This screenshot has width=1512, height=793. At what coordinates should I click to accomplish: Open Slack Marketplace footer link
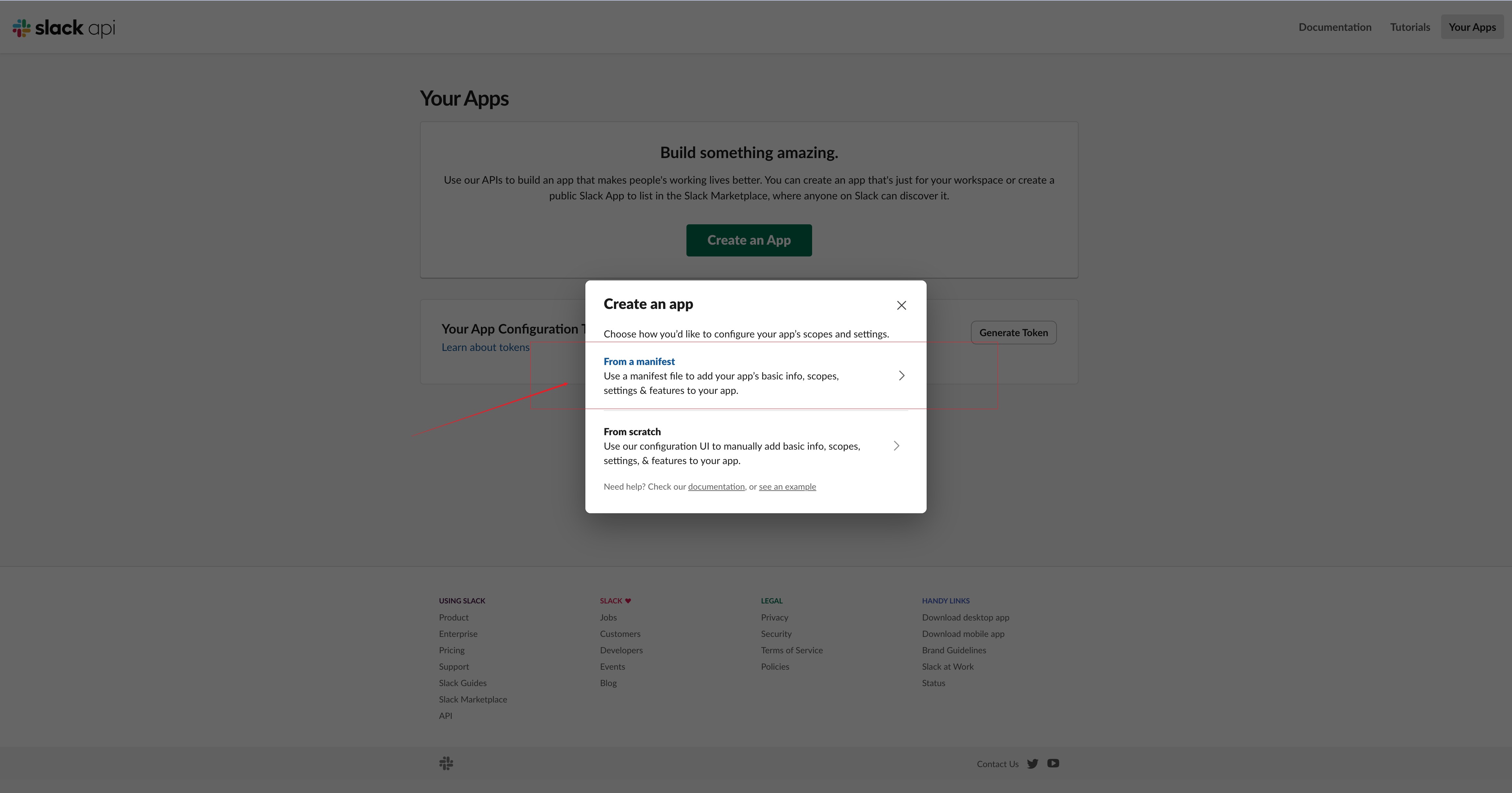473,700
